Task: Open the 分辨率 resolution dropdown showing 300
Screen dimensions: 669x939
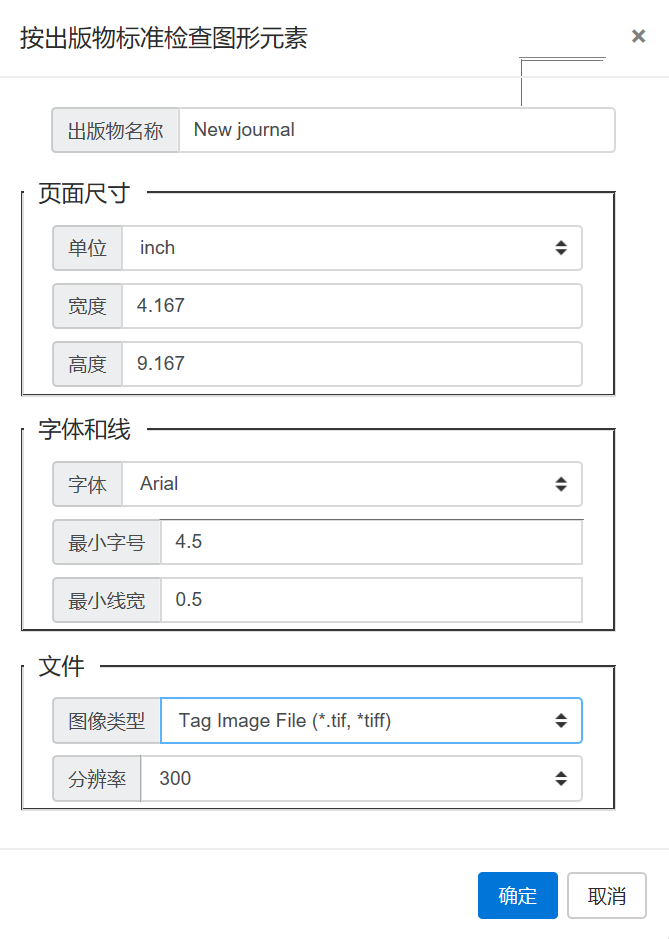Action: coord(360,778)
